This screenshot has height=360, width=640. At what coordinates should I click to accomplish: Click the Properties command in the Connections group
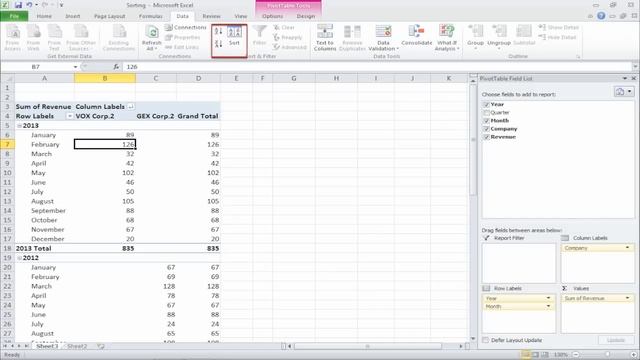point(182,37)
